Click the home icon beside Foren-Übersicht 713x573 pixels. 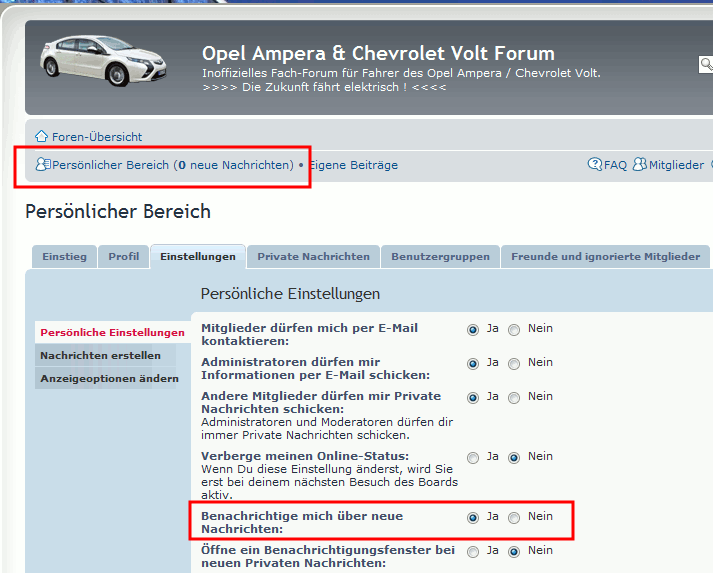tap(41, 136)
